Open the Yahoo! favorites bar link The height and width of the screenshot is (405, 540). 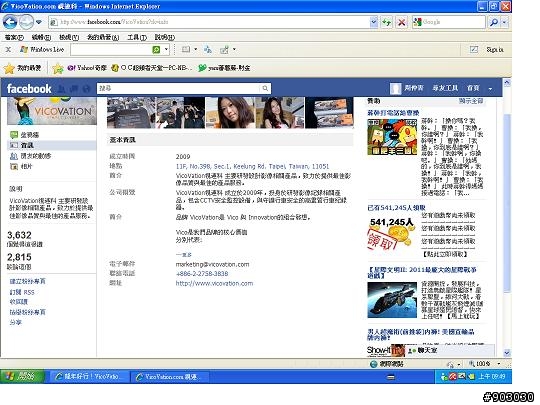87,68
